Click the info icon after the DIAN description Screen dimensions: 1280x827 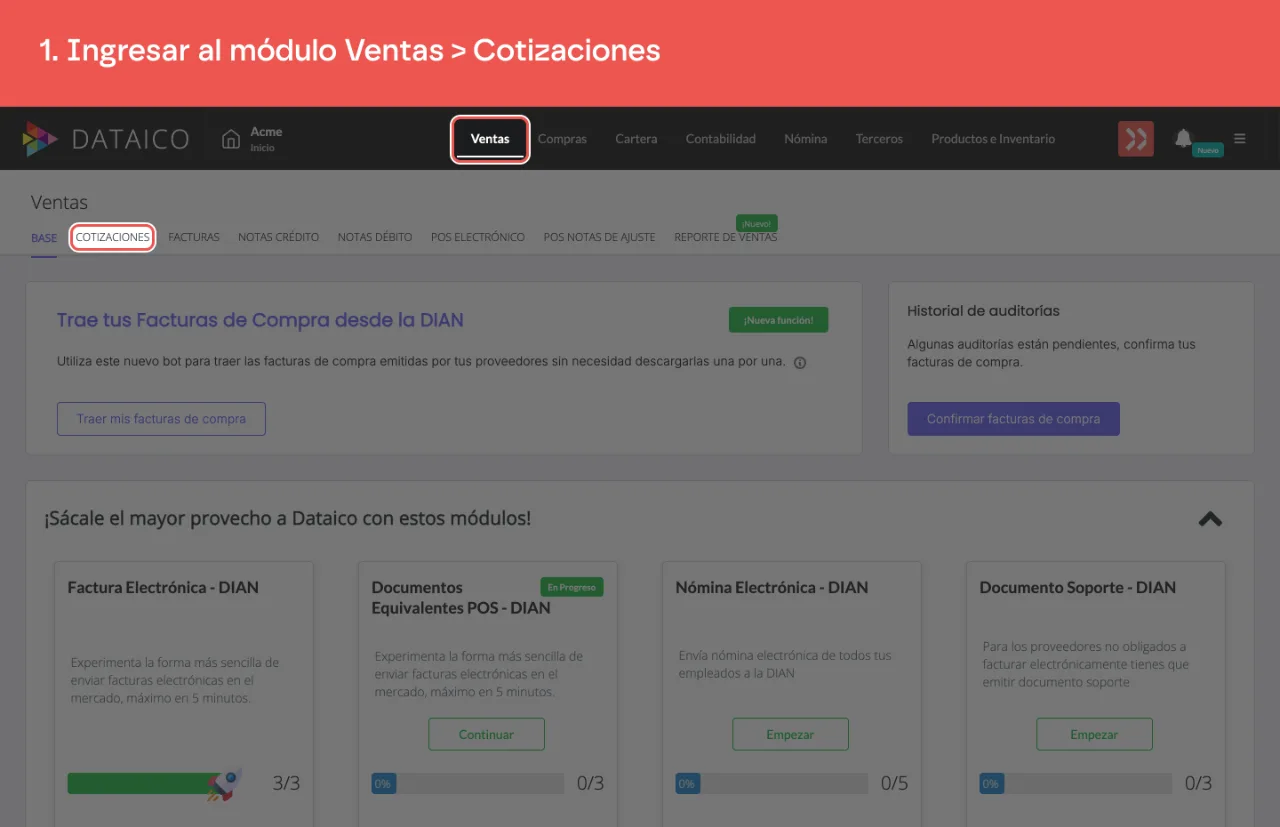[x=800, y=363]
